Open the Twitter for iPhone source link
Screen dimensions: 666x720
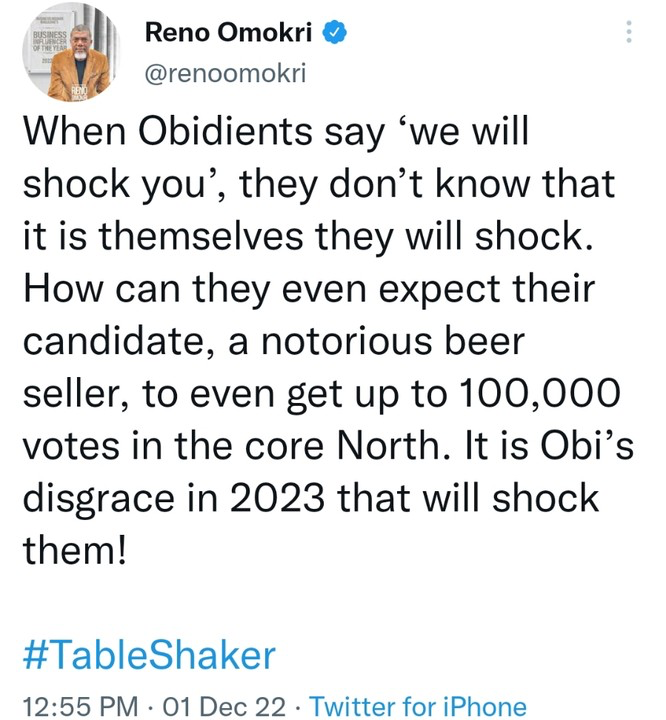point(418,705)
